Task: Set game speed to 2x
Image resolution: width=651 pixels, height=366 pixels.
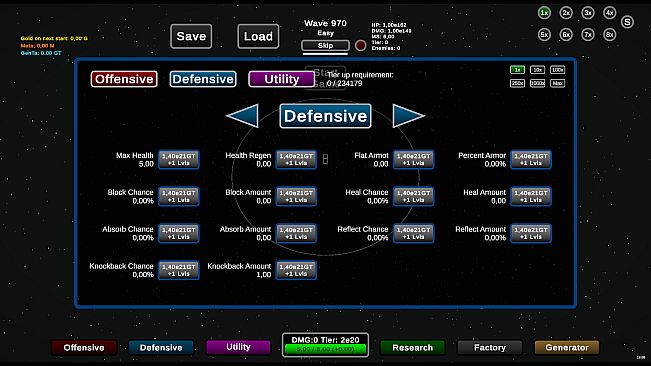Action: pyautogui.click(x=566, y=13)
